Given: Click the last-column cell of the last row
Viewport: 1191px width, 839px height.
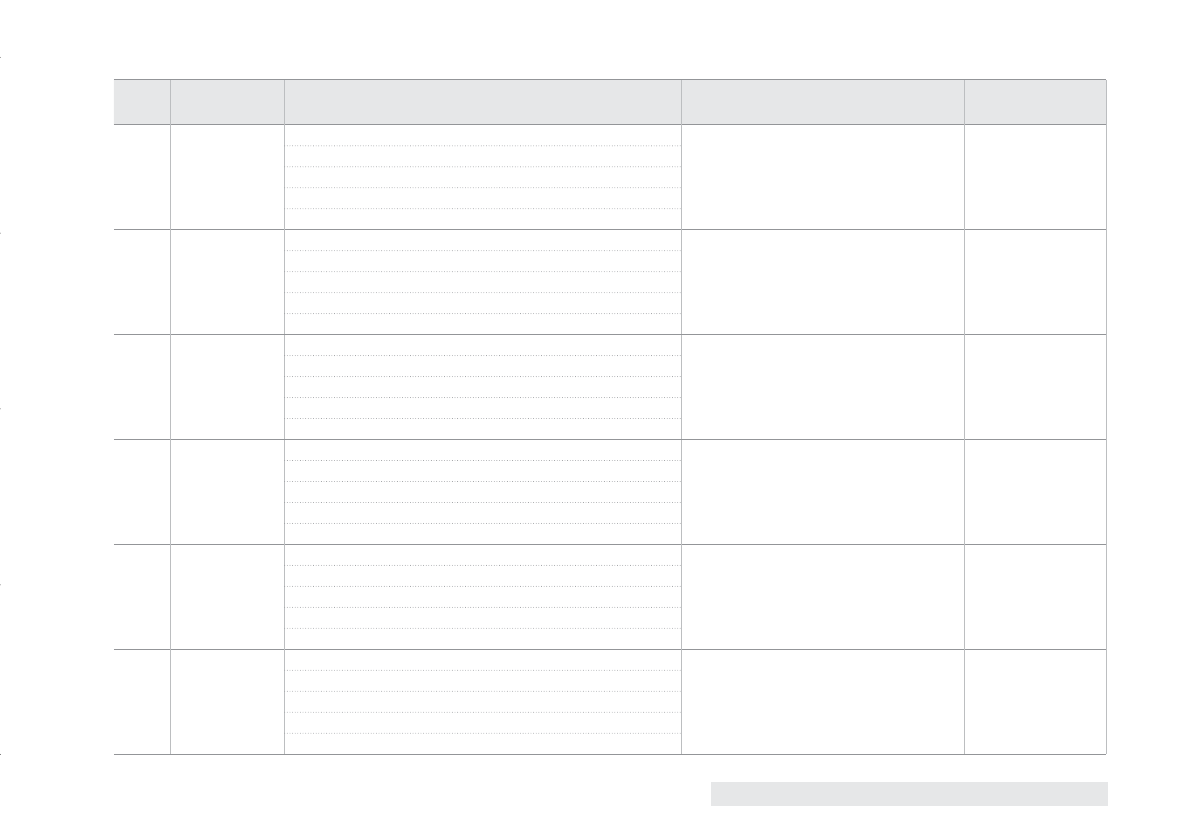Looking at the screenshot, I should [x=1035, y=702].
